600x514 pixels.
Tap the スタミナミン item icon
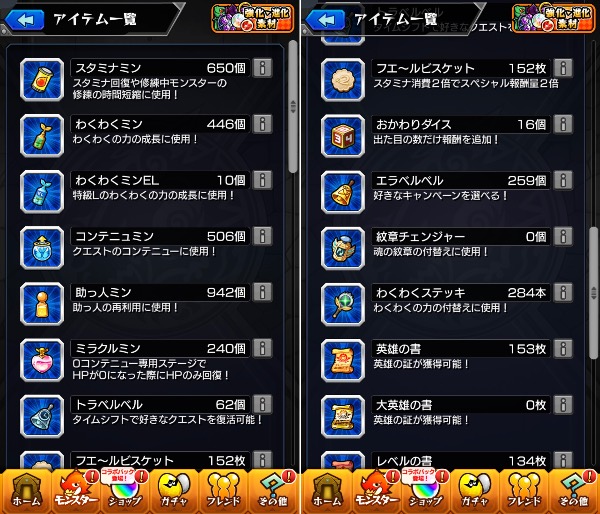42,80
